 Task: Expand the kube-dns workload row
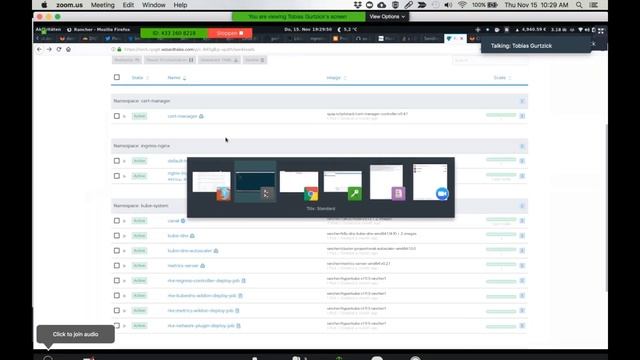tap(124, 236)
